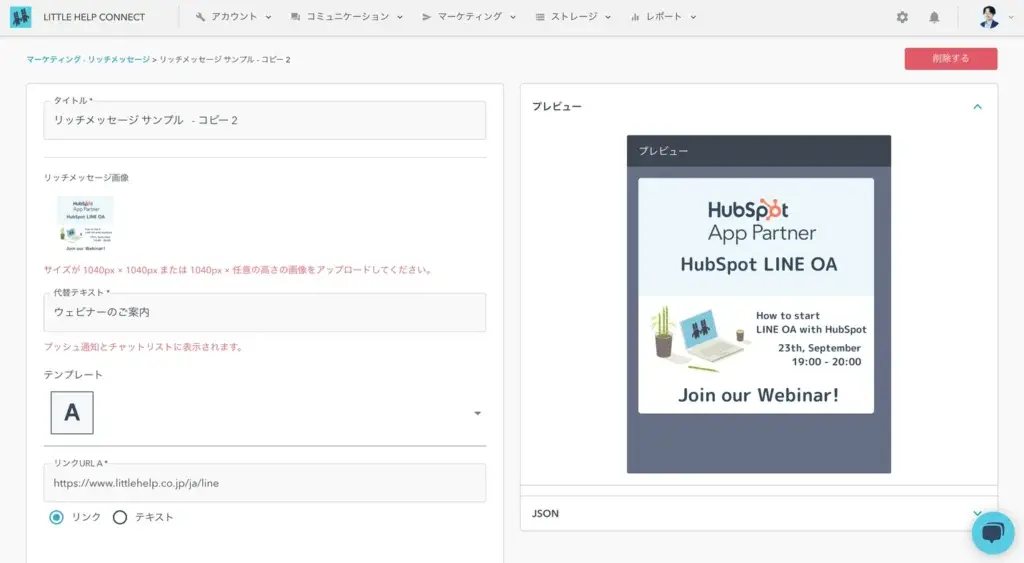Select the リンク radio button
The height and width of the screenshot is (563, 1024).
pyautogui.click(x=57, y=517)
